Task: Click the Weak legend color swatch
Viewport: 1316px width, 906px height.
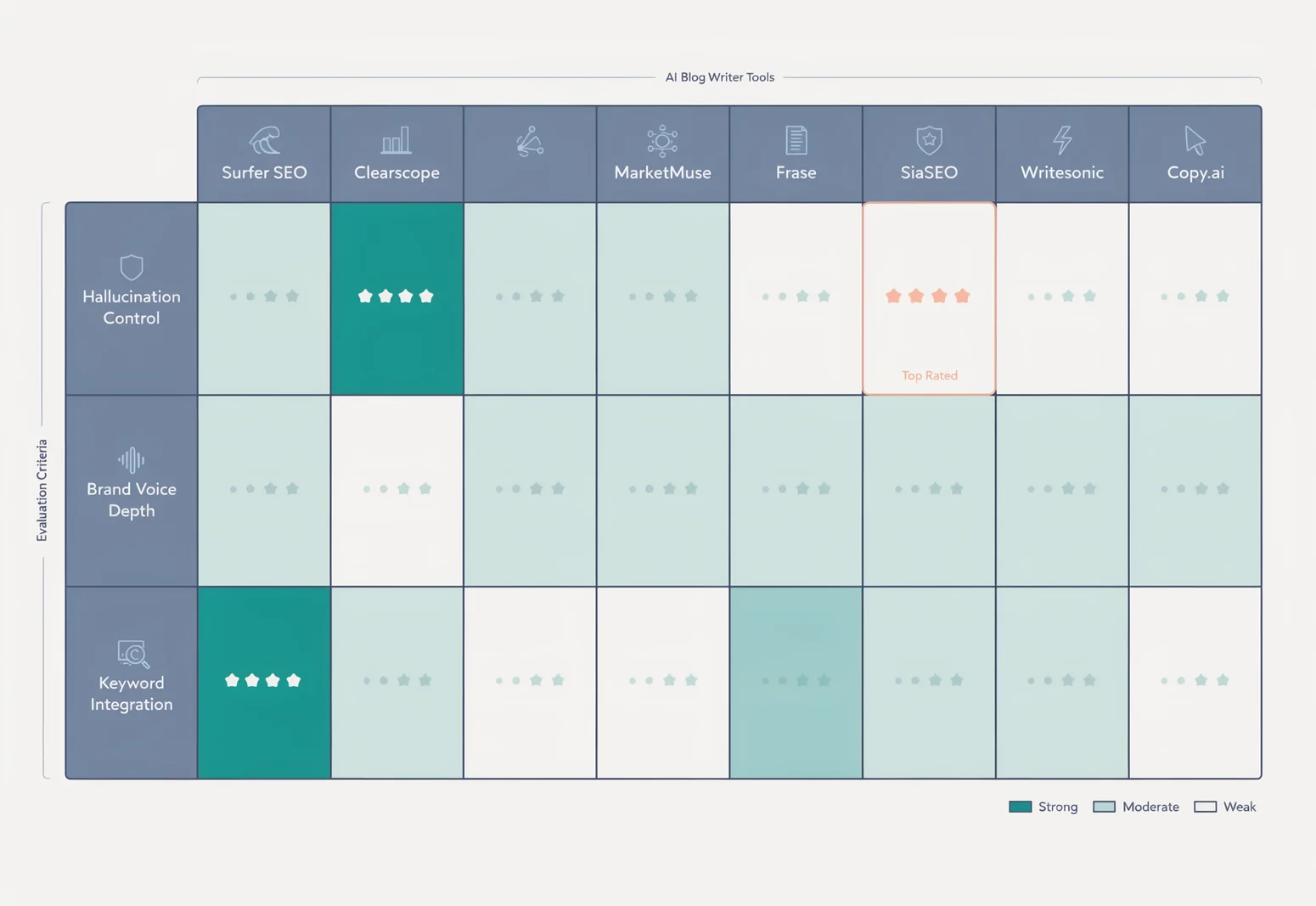Action: tap(1205, 807)
